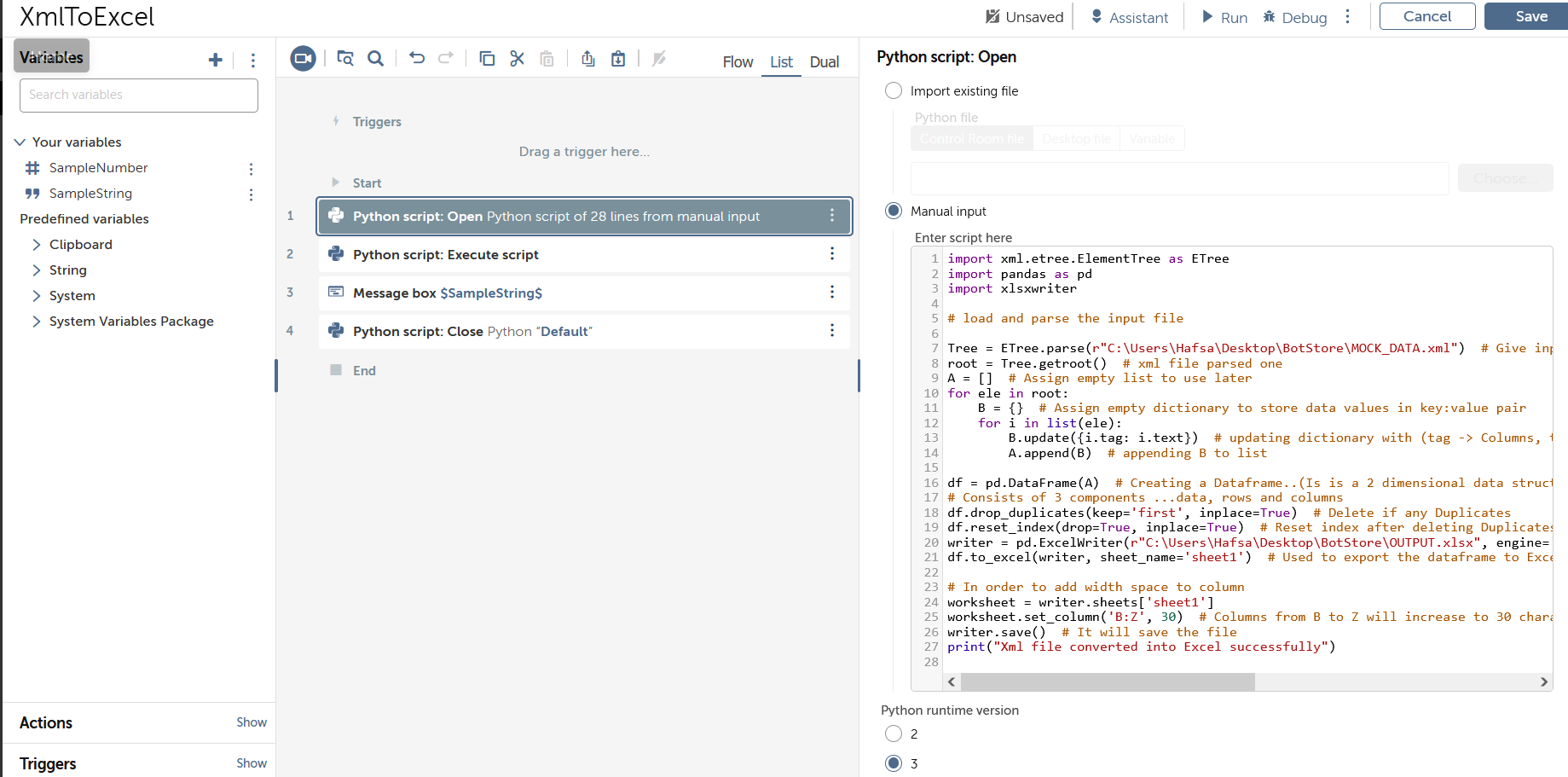This screenshot has height=777, width=1568.
Task: Click the Save button
Action: 1530,16
